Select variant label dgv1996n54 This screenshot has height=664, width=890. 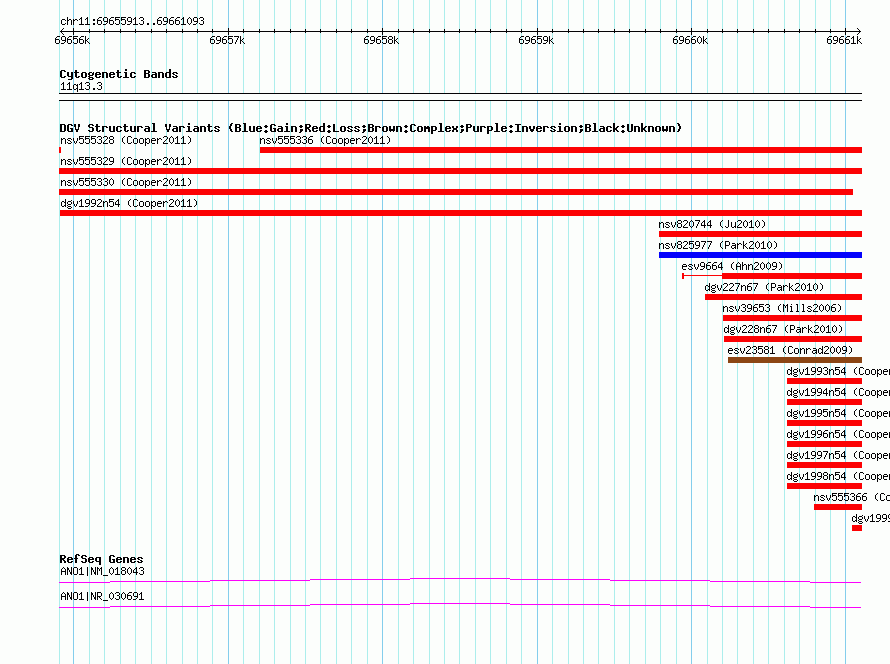pos(816,434)
